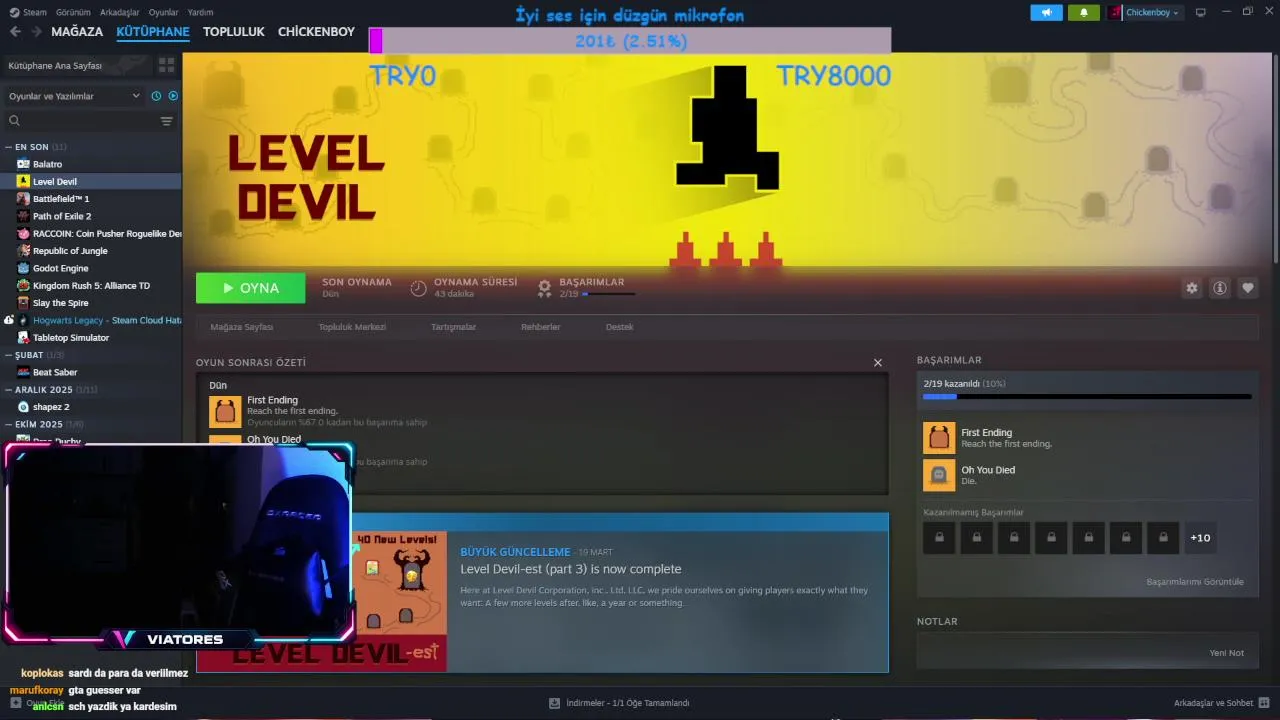Open downloads icon in bottom bar
The height and width of the screenshot is (720, 1280).
(x=554, y=703)
